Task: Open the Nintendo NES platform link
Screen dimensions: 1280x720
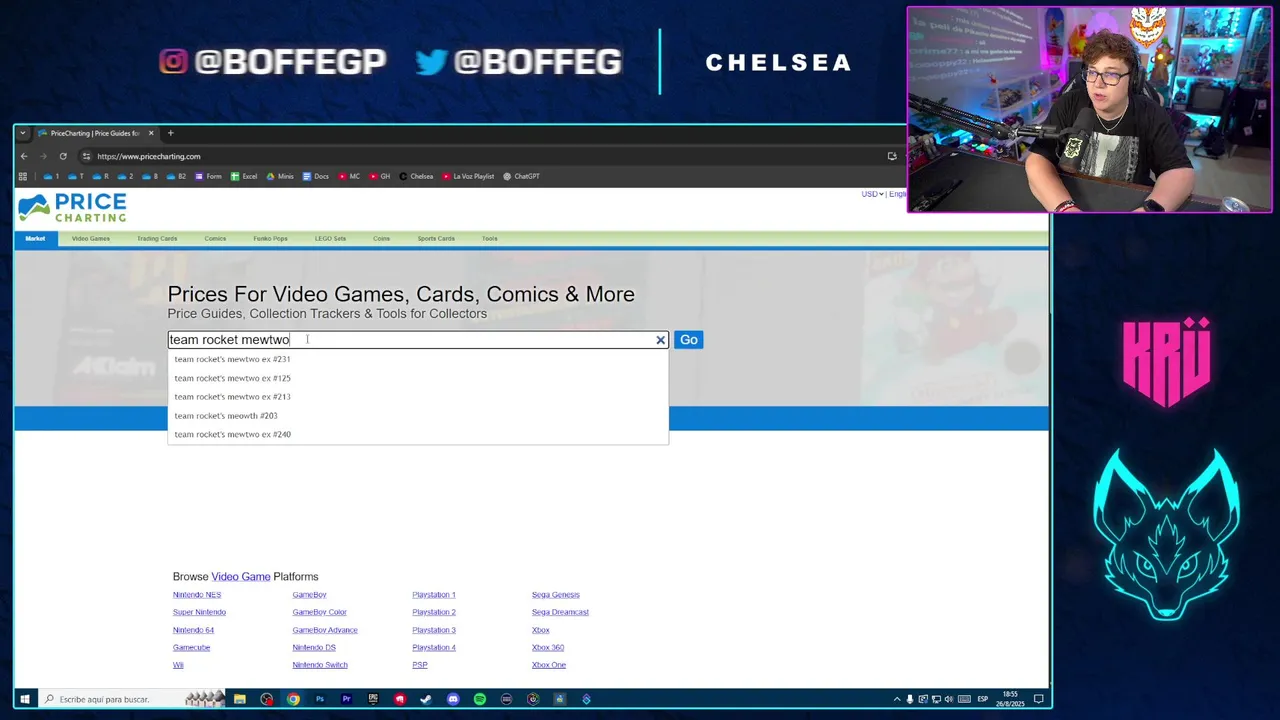Action: (197, 595)
